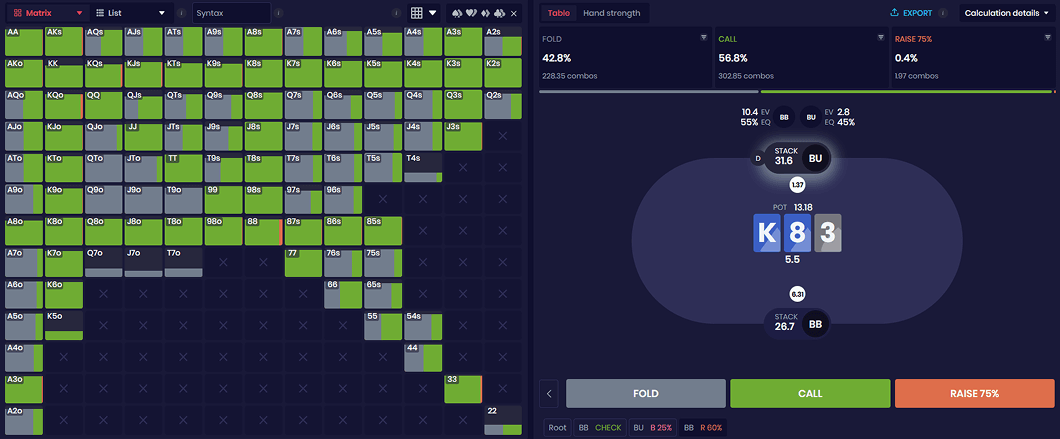The image size is (1060, 439).
Task: Select the KK hand cell in matrix
Action: (64, 72)
